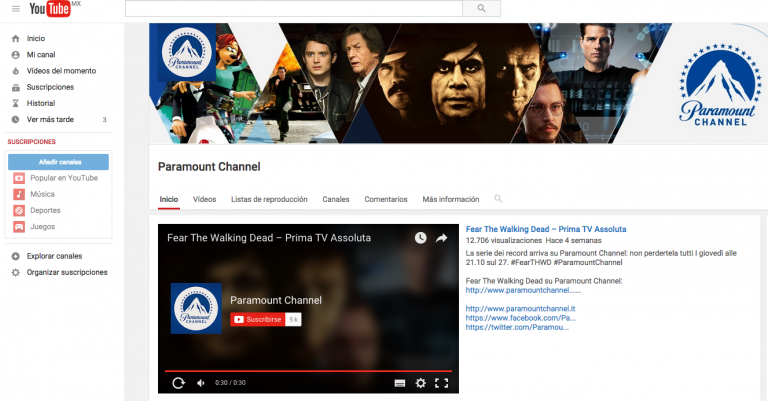
Task: Click the Paramount avatar on the banner
Action: (187, 52)
